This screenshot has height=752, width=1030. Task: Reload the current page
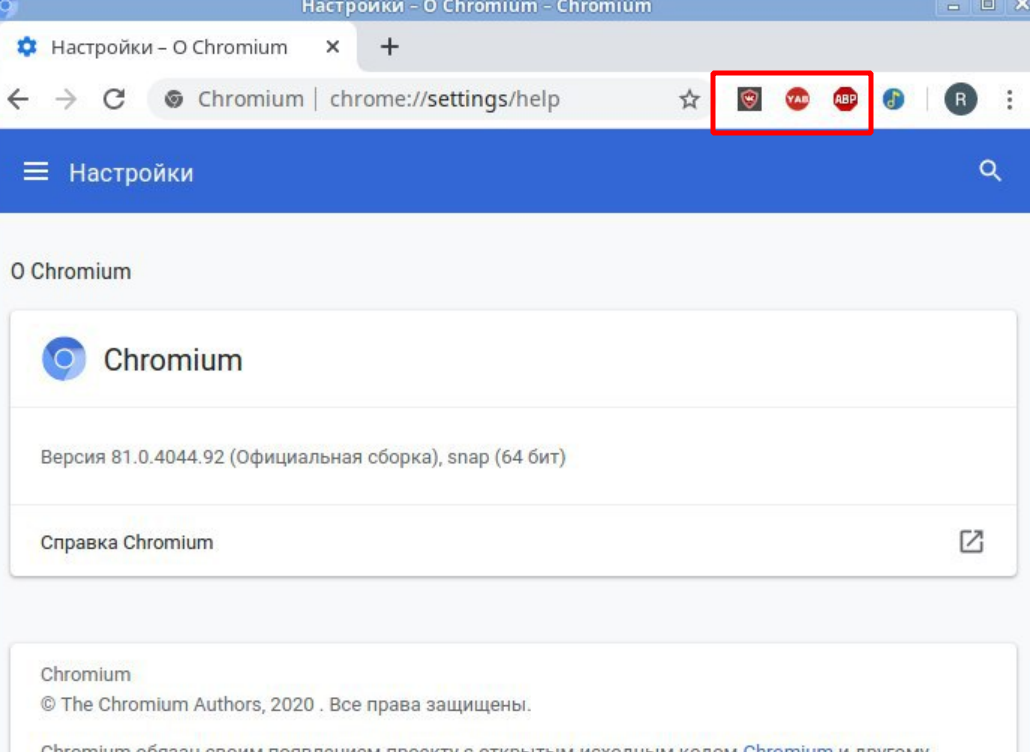pyautogui.click(x=114, y=99)
